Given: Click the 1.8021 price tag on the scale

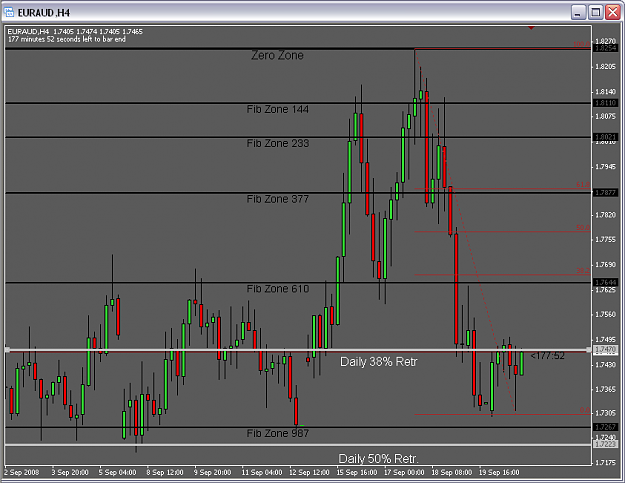Looking at the screenshot, I should click(x=605, y=137).
